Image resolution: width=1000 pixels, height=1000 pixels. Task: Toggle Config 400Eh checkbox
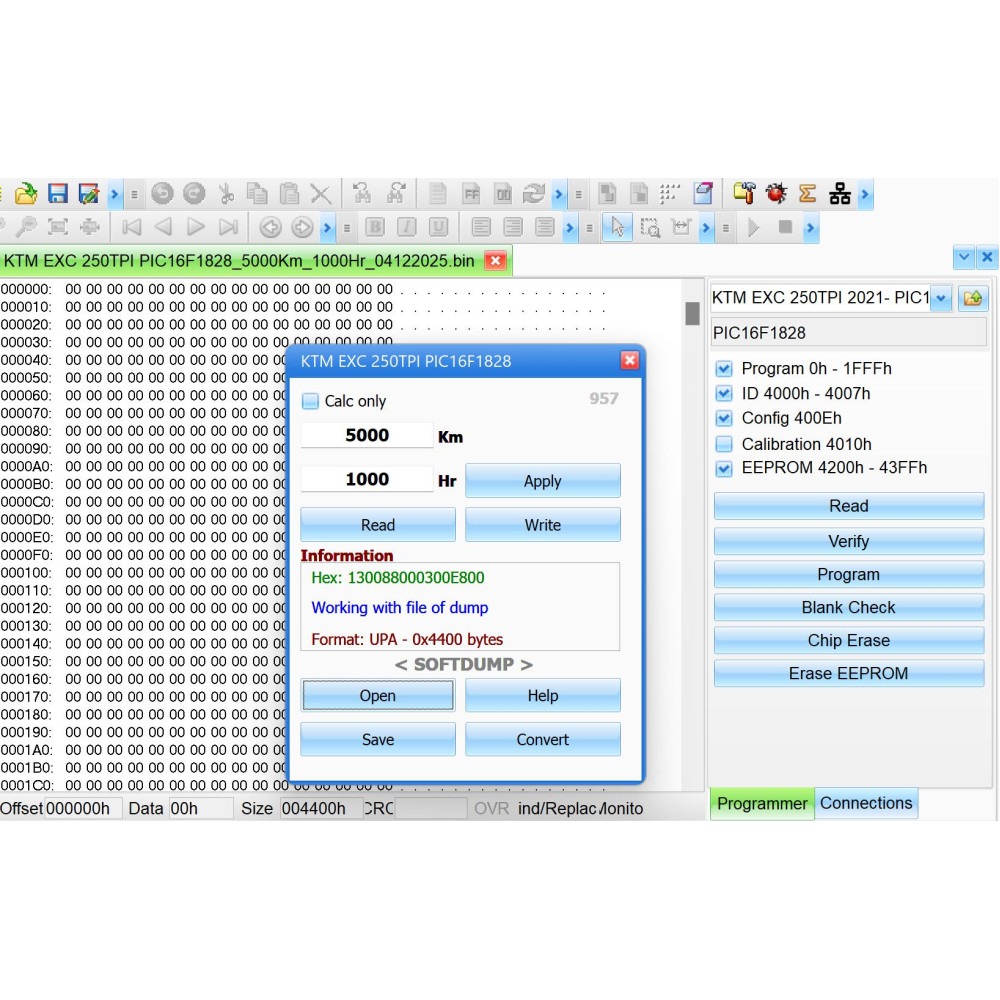click(x=724, y=418)
